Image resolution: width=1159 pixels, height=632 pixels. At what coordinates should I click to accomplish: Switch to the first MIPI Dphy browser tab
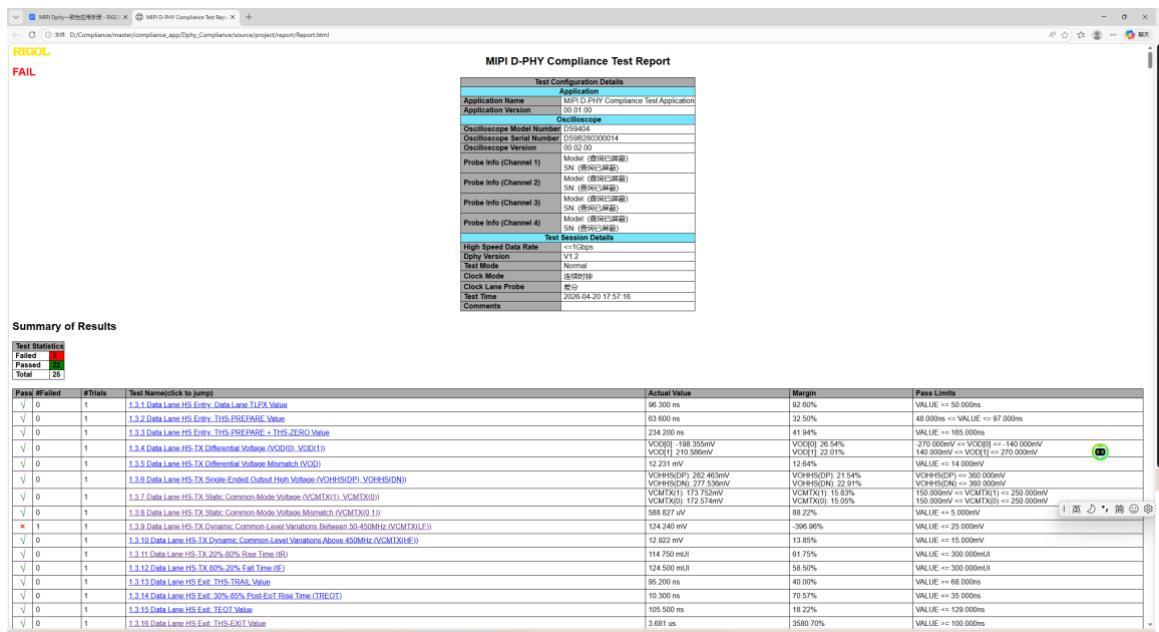click(78, 17)
